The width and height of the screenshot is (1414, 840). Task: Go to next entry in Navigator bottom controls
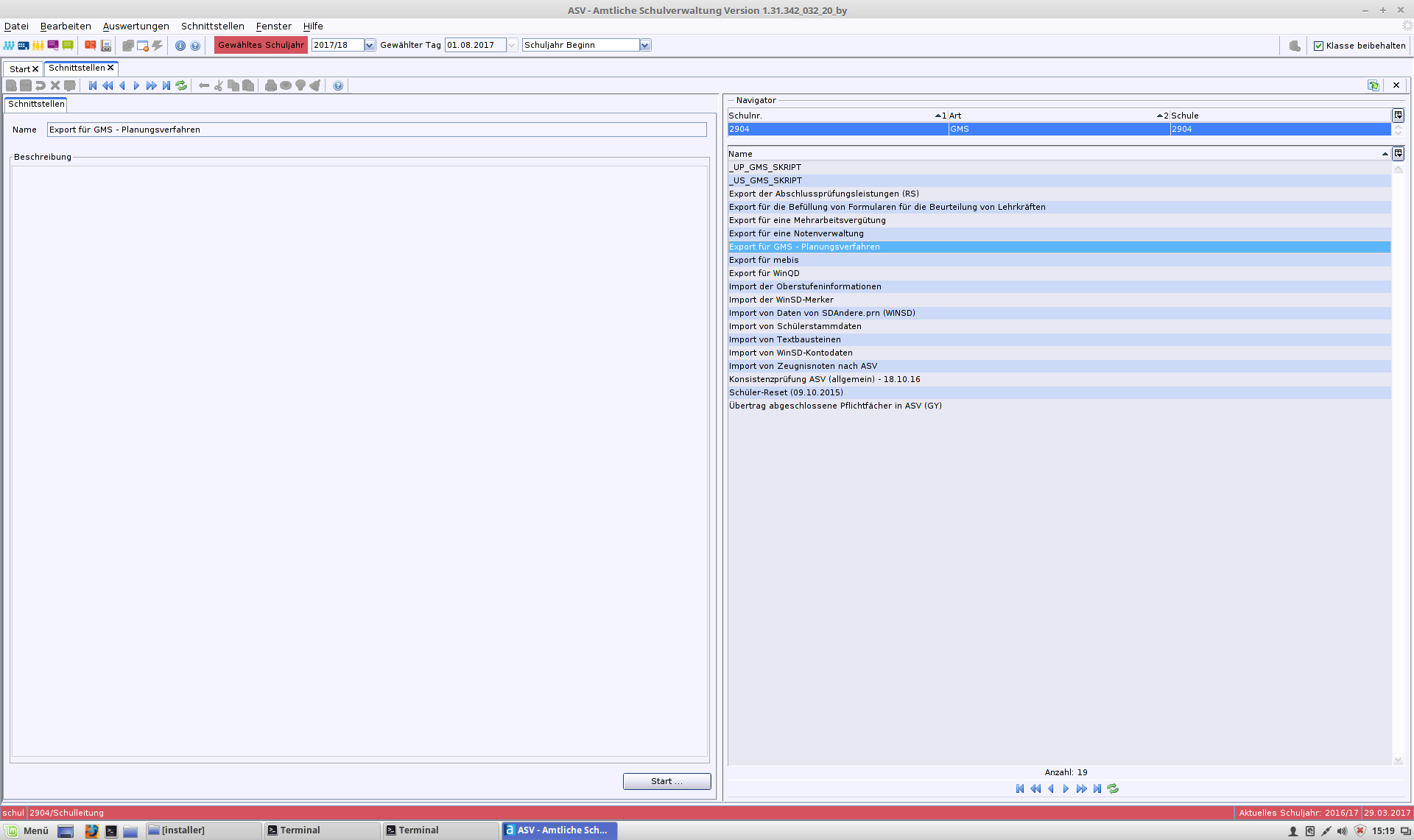[x=1066, y=788]
